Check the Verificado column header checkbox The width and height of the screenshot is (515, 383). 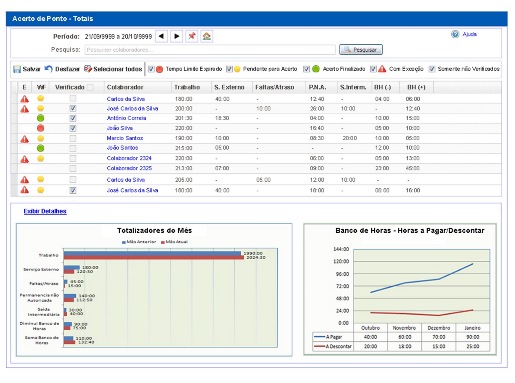pyautogui.click(x=90, y=87)
